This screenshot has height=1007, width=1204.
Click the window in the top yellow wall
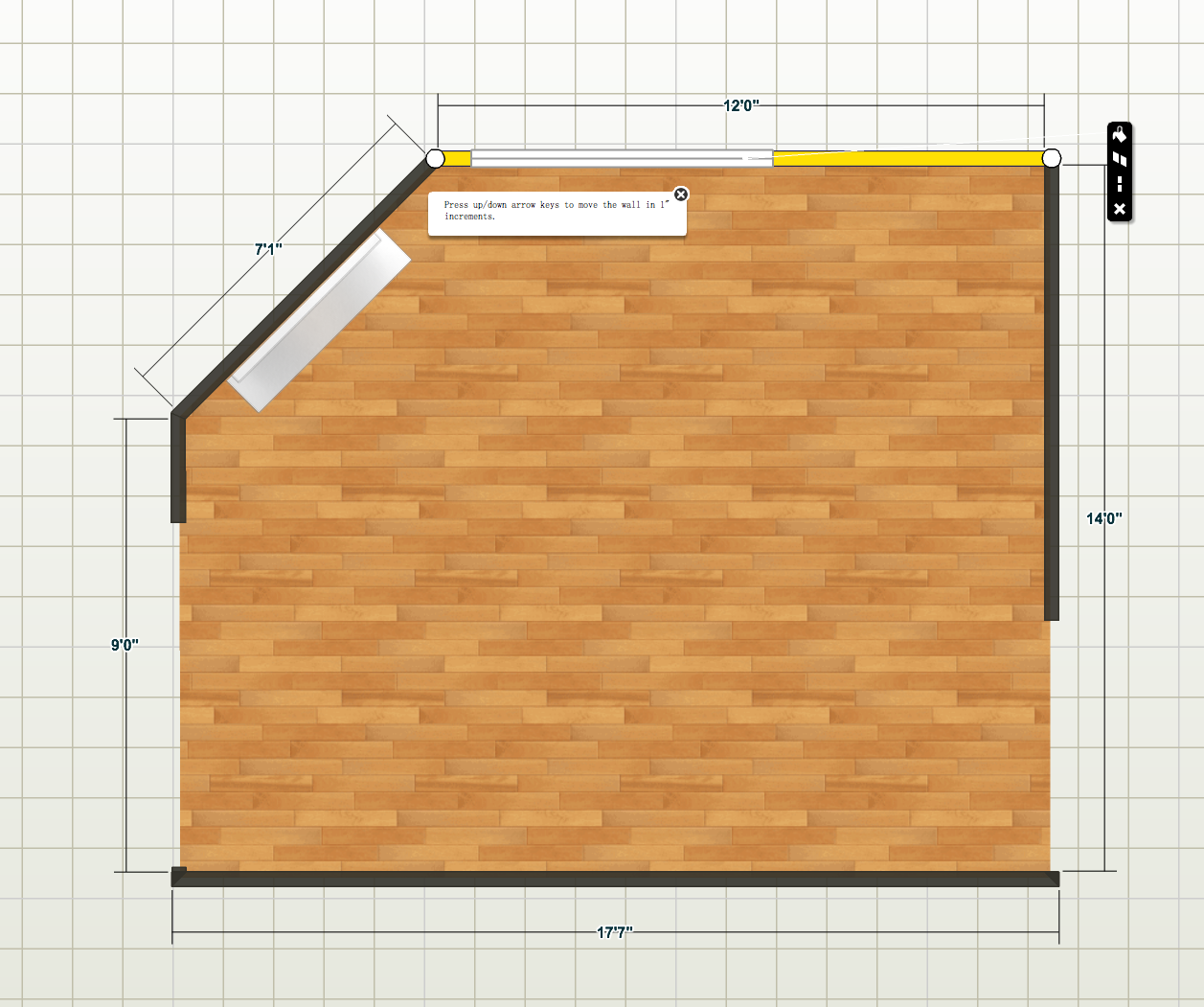(622, 158)
